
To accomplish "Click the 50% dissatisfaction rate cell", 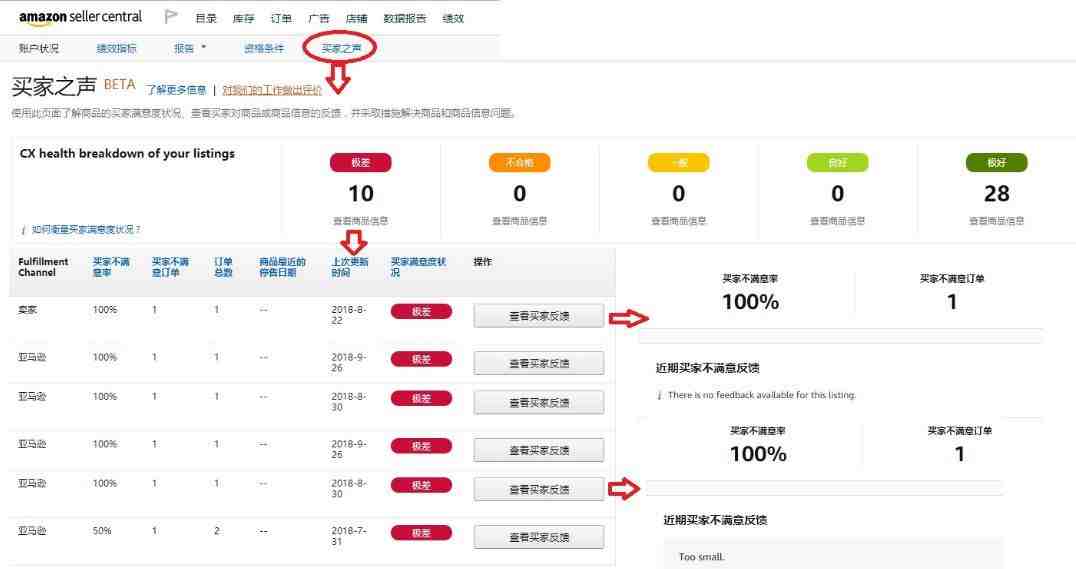I will click(102, 531).
